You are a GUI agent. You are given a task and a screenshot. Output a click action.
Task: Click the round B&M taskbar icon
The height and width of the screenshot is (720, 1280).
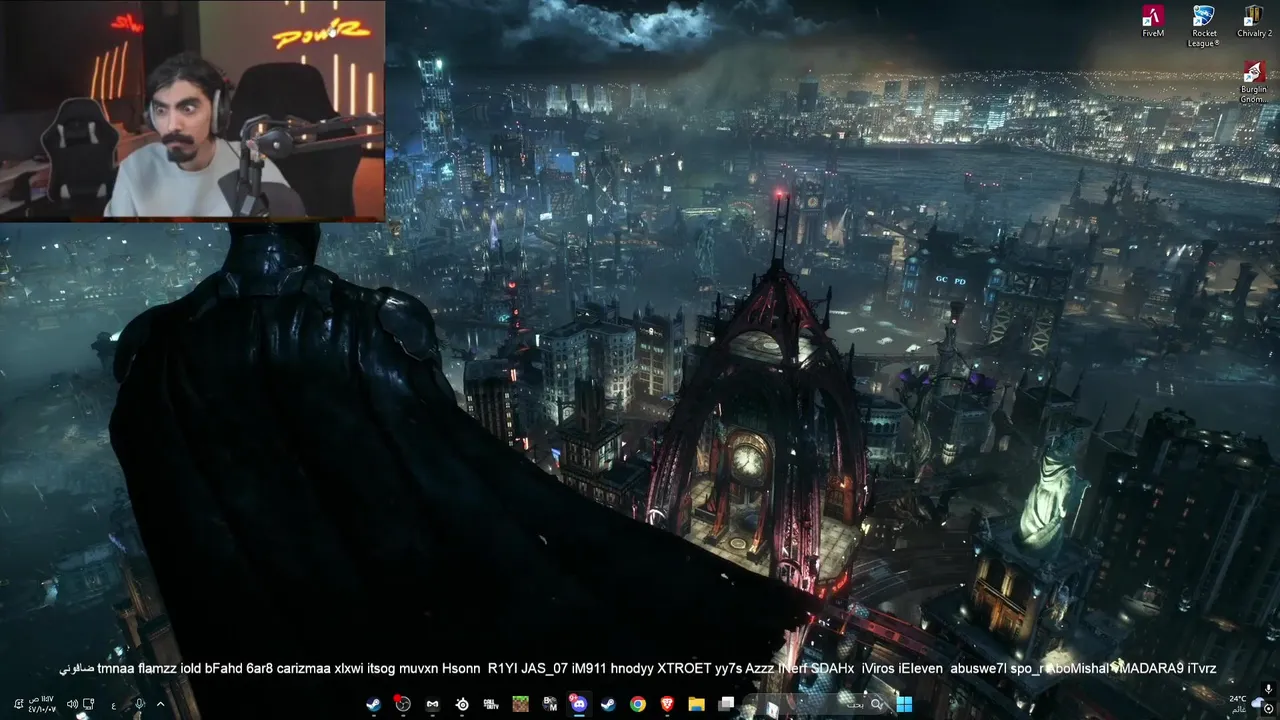click(x=549, y=704)
